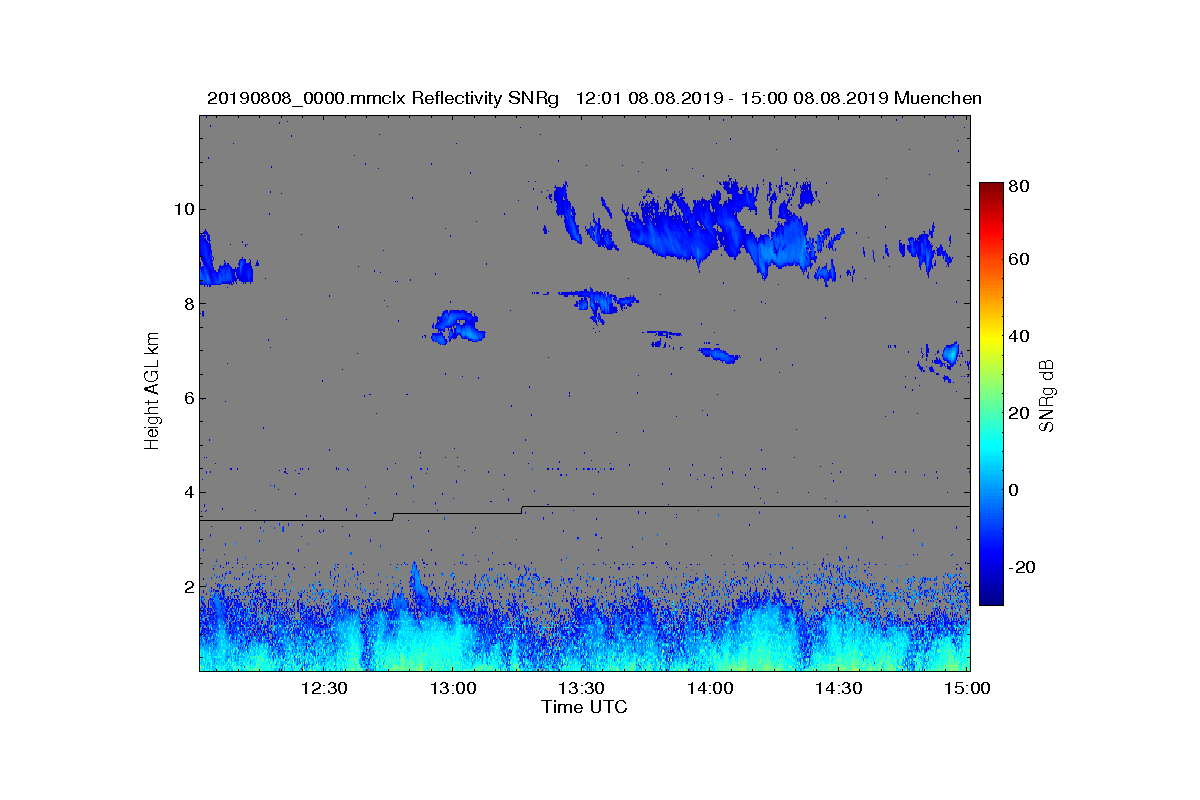Click the "Time UTC" axis label
The image size is (1200, 800).
coord(585,707)
